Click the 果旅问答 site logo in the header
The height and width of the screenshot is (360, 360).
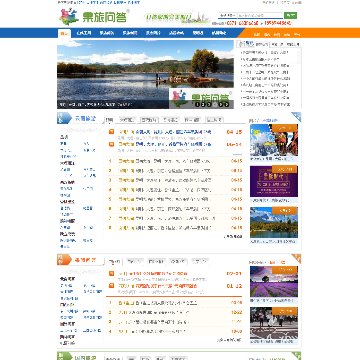94,17
